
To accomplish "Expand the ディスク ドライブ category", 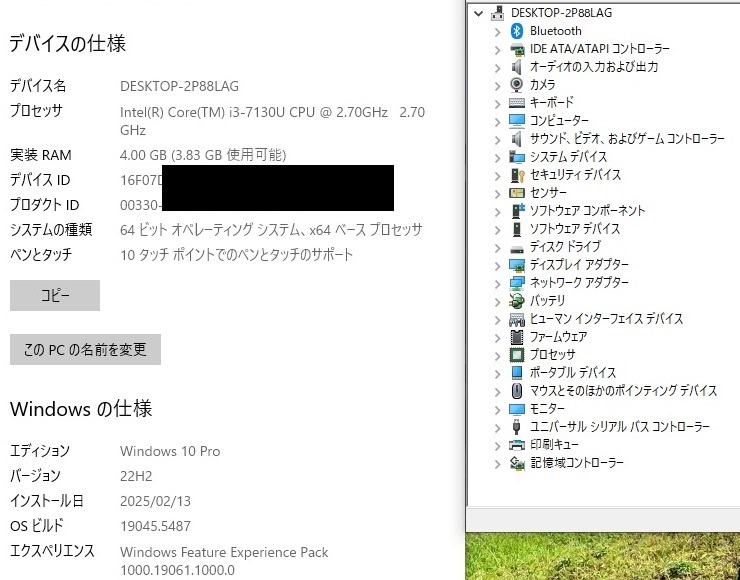I will (497, 248).
